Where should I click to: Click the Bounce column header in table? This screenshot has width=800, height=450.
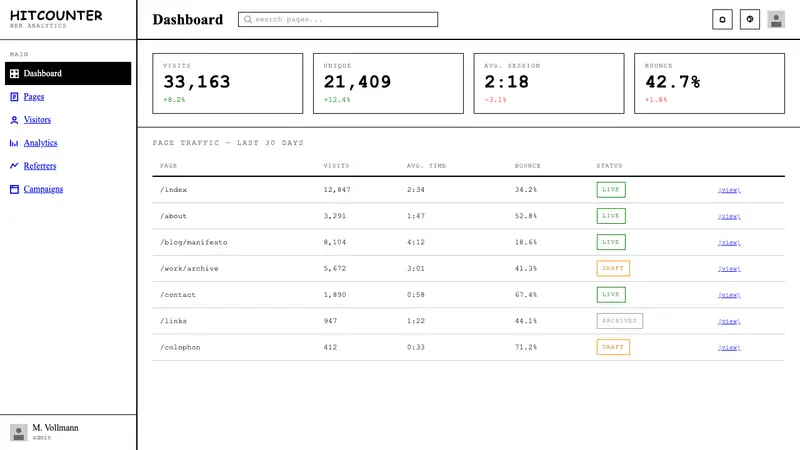[528, 166]
